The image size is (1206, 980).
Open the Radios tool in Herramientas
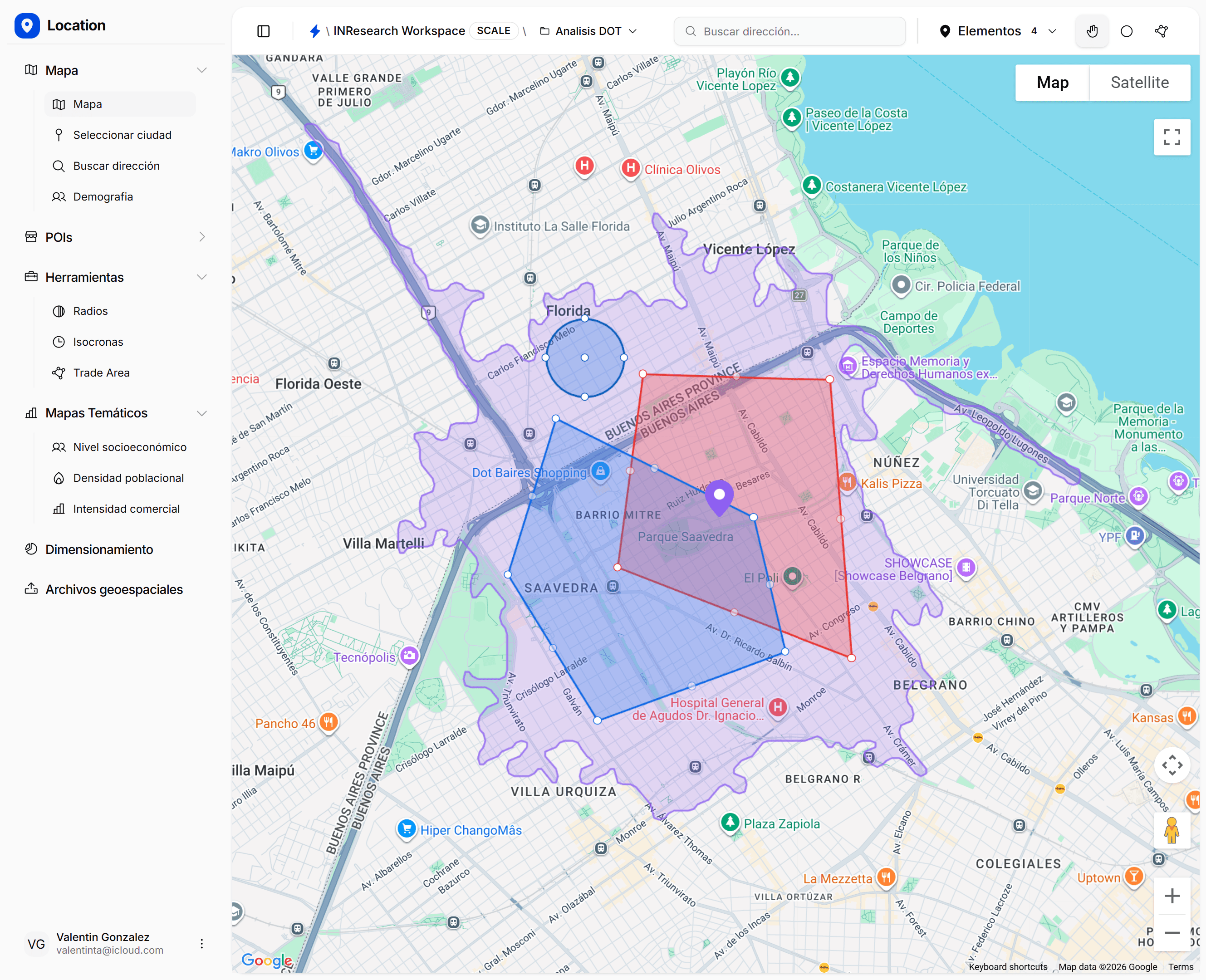click(x=90, y=310)
